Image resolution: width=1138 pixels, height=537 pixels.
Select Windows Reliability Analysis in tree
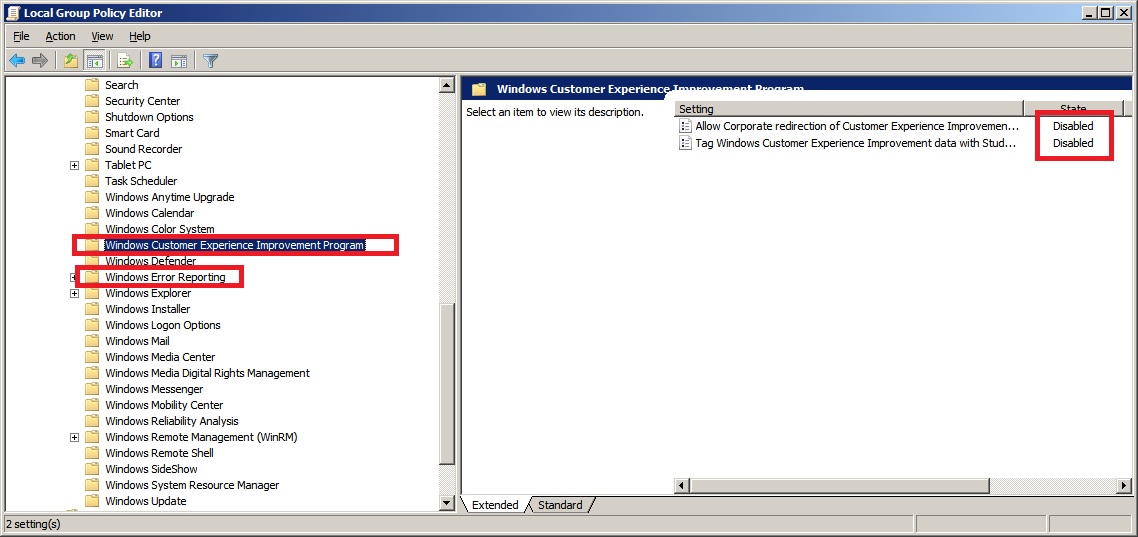point(171,421)
